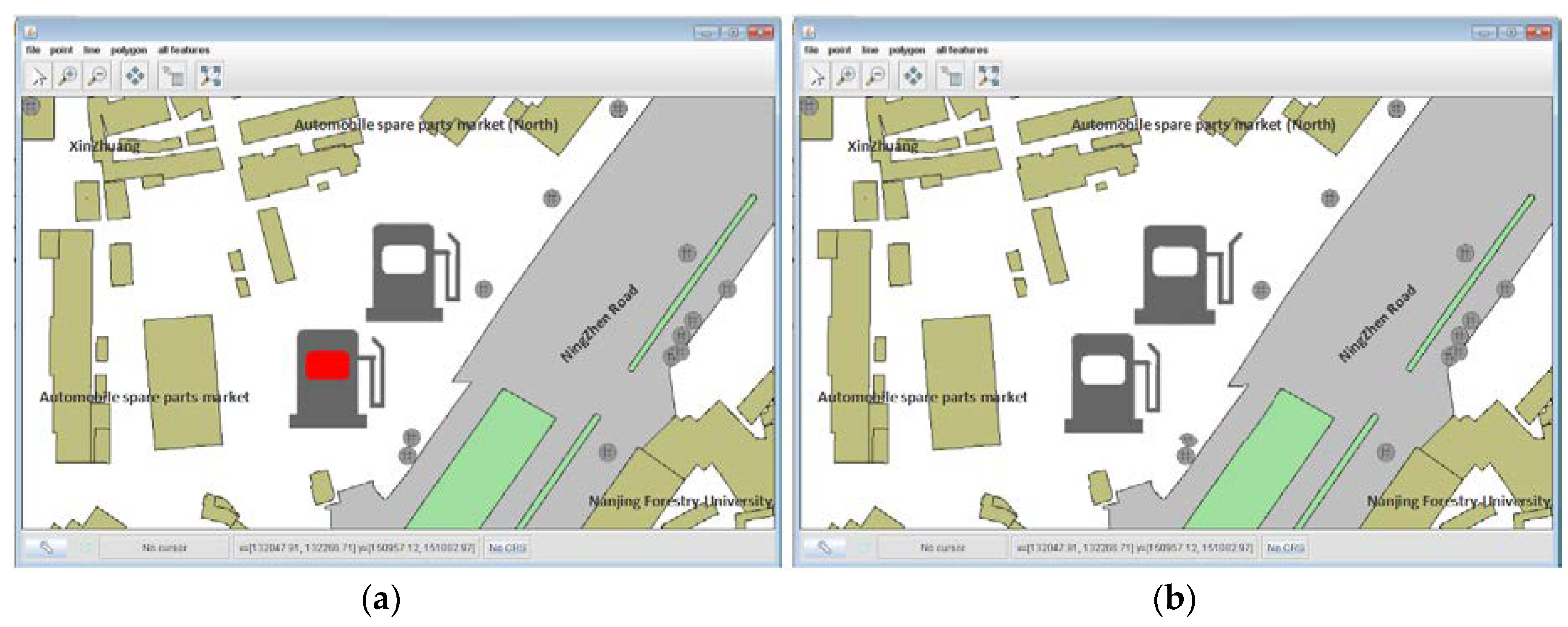The height and width of the screenshot is (627, 1568).
Task: Open the line menu in left window
Action: tap(91, 50)
